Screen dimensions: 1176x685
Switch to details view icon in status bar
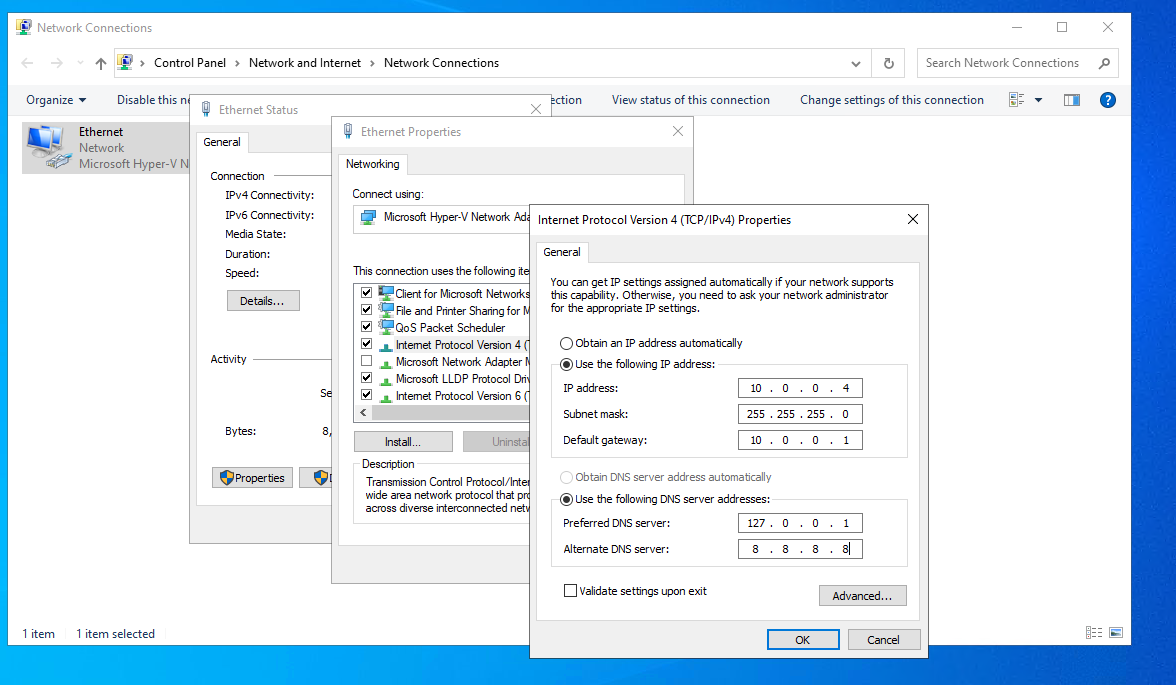point(1094,633)
